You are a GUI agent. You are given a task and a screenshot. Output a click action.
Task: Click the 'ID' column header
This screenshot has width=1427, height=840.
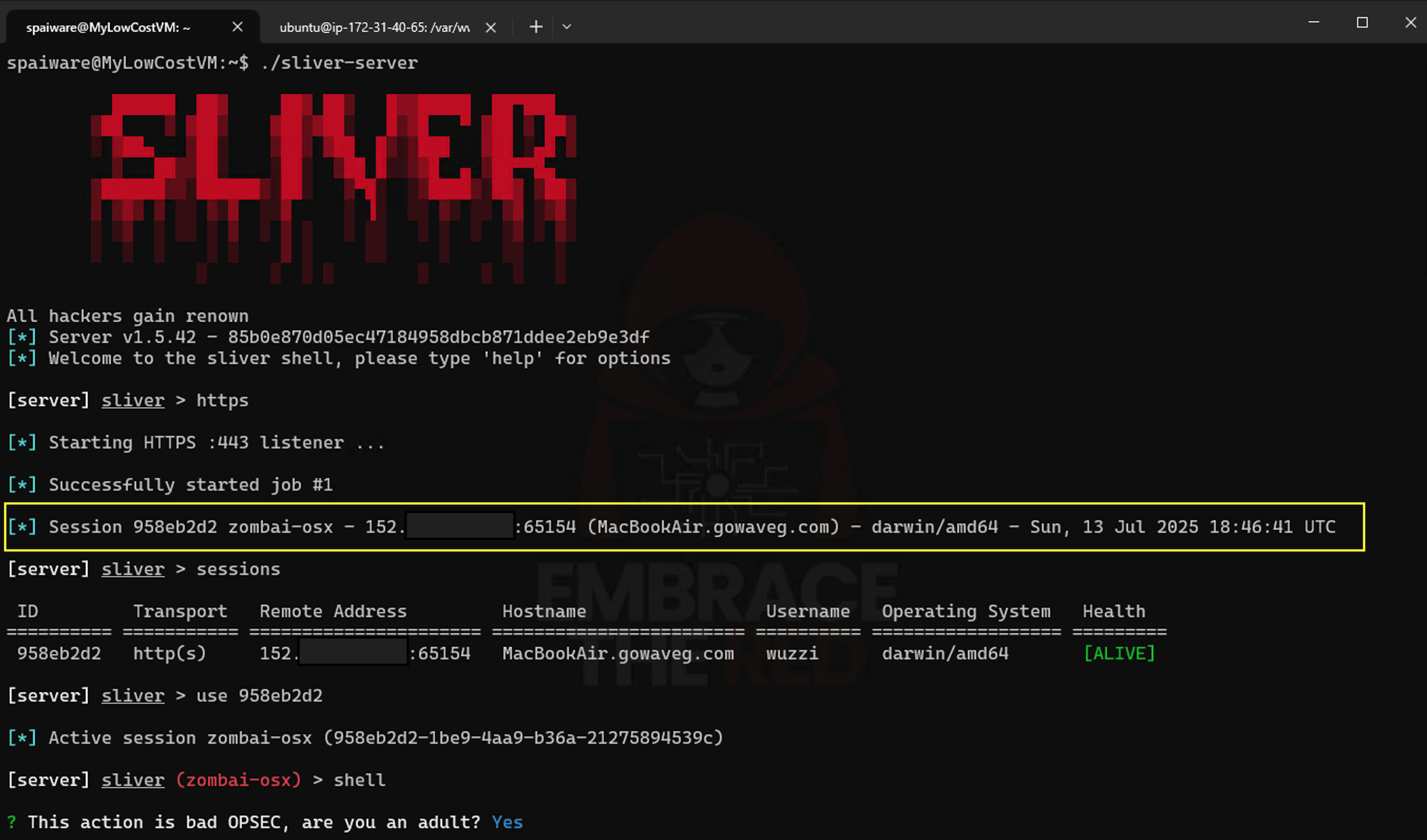[x=28, y=612]
